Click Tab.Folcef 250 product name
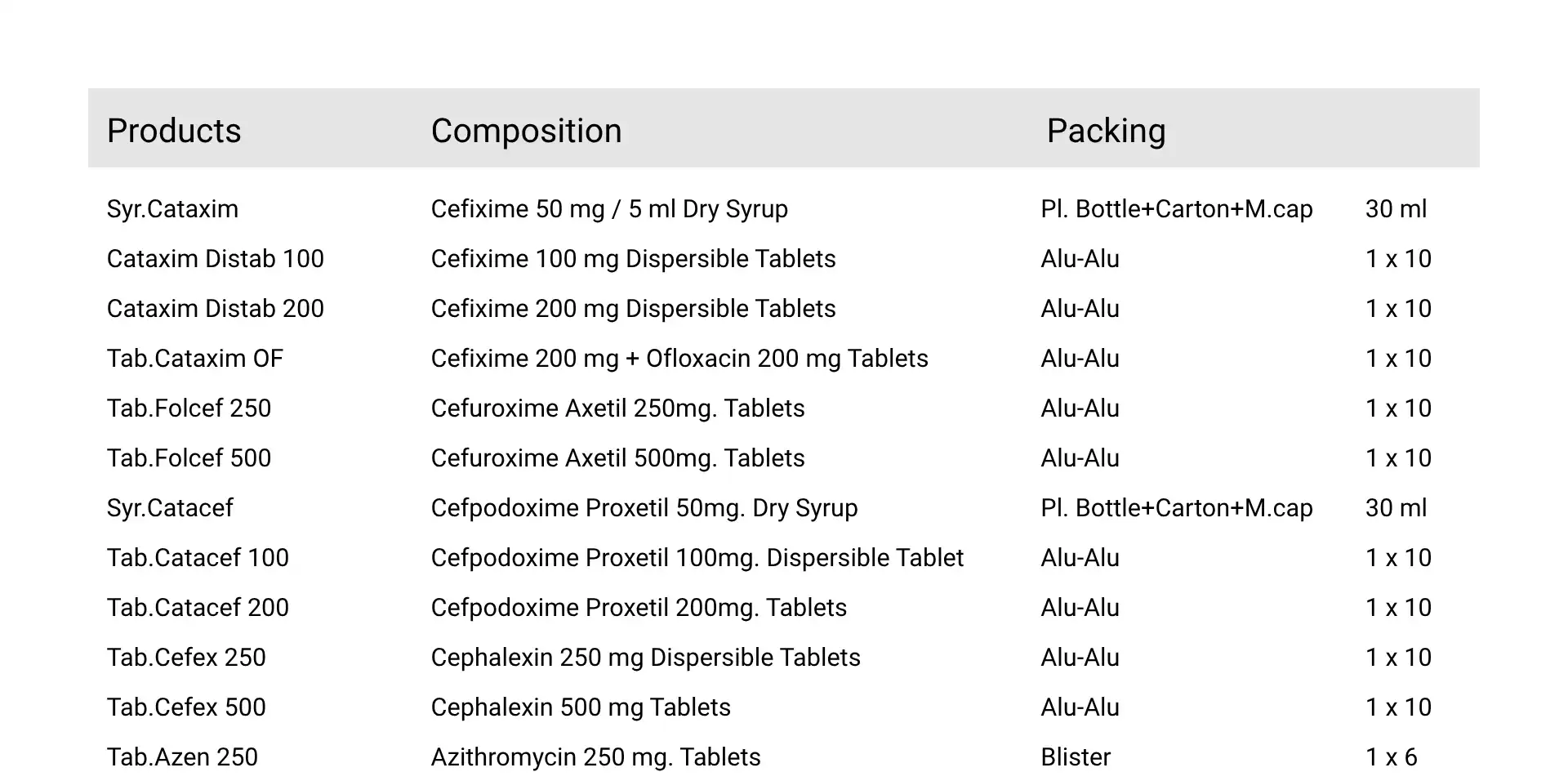The width and height of the screenshot is (1568, 781). 189,408
